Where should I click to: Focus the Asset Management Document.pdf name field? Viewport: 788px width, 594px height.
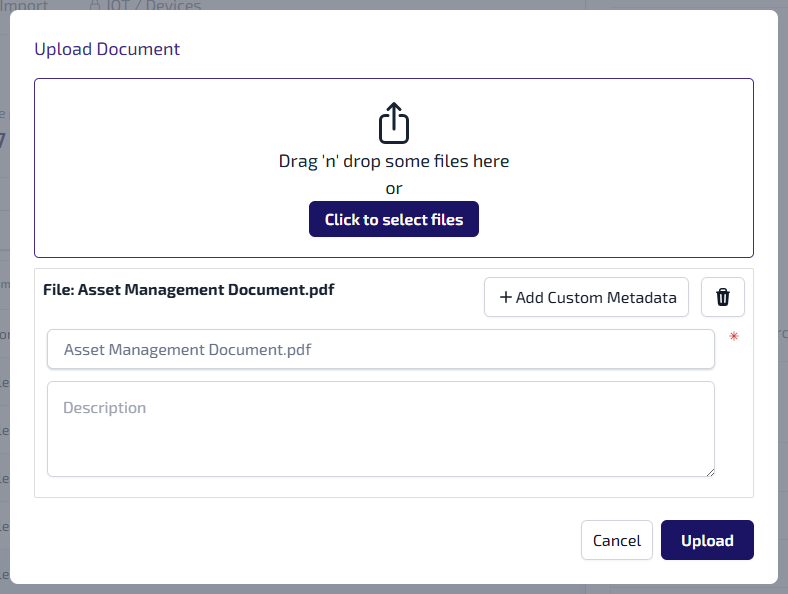point(380,350)
